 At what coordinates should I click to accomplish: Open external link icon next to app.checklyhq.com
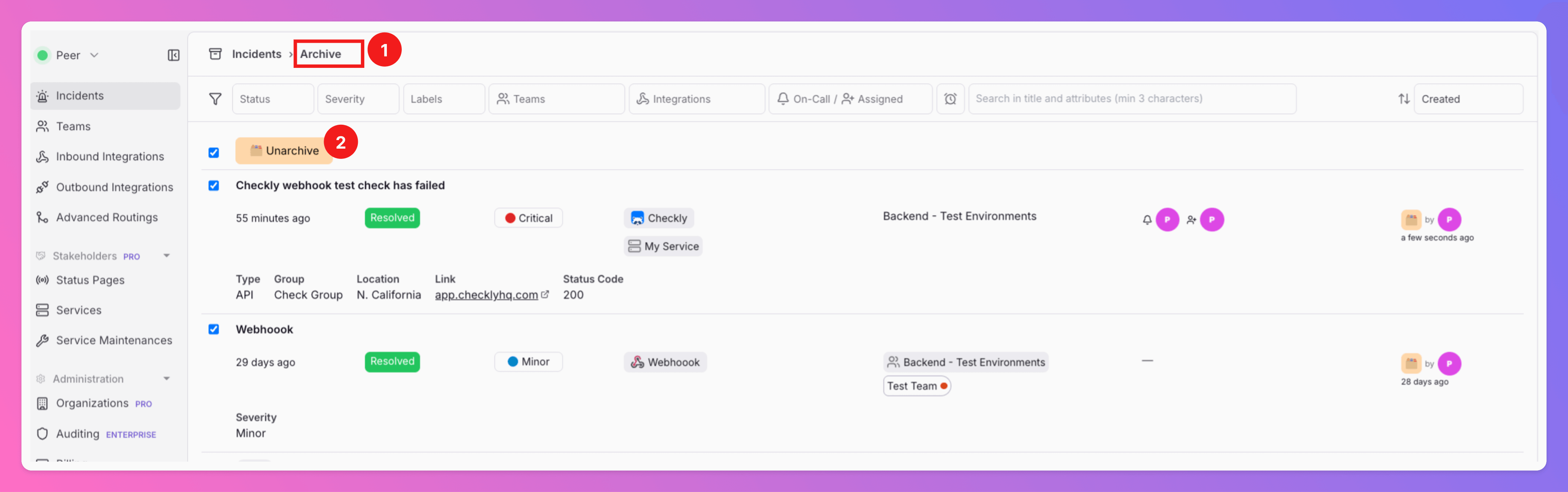click(545, 295)
